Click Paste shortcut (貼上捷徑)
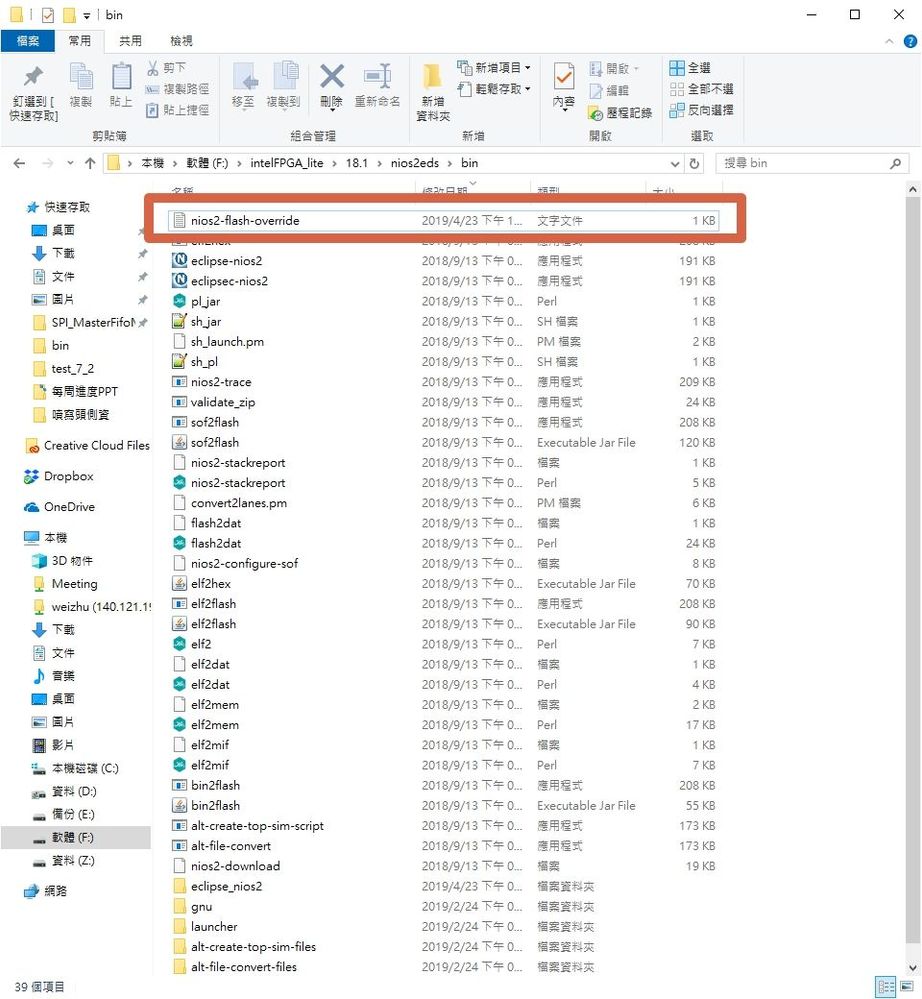This screenshot has height=999, width=922. pos(177,110)
